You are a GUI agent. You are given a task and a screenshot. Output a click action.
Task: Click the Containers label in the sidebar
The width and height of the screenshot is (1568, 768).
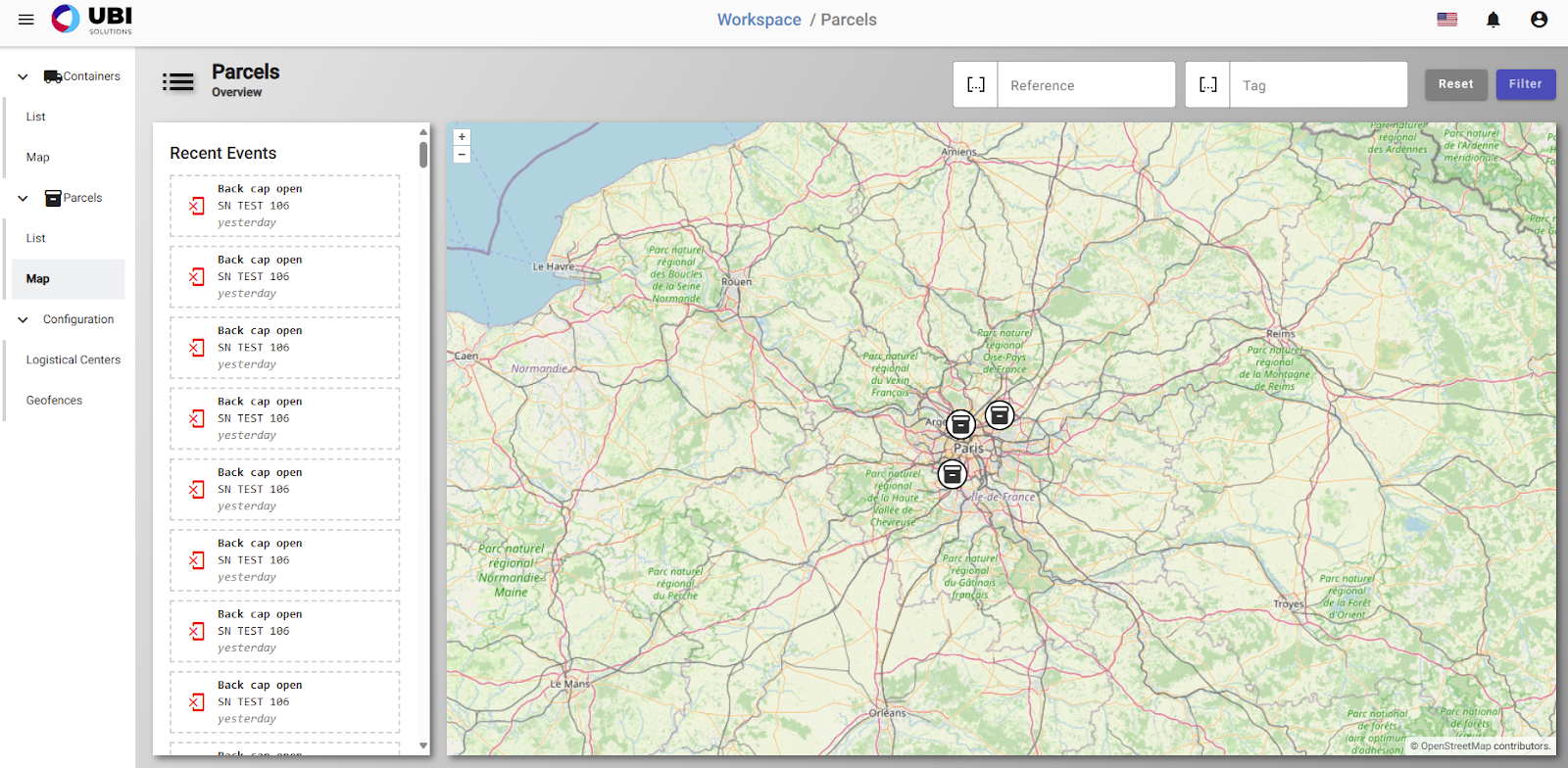click(x=92, y=76)
